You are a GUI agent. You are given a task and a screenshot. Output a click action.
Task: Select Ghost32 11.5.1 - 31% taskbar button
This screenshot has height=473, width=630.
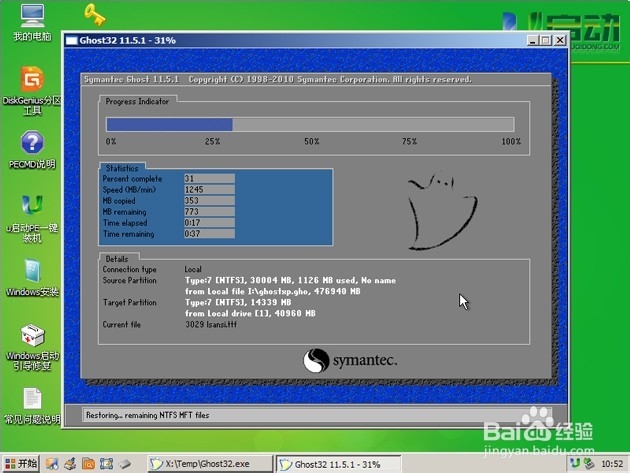pyautogui.click(x=338, y=464)
